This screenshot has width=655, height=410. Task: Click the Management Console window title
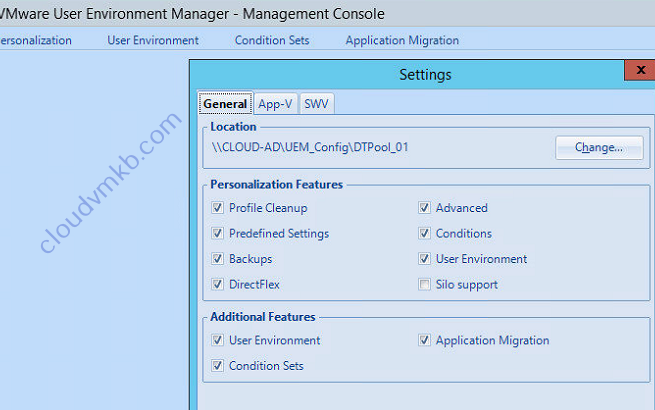click(192, 14)
